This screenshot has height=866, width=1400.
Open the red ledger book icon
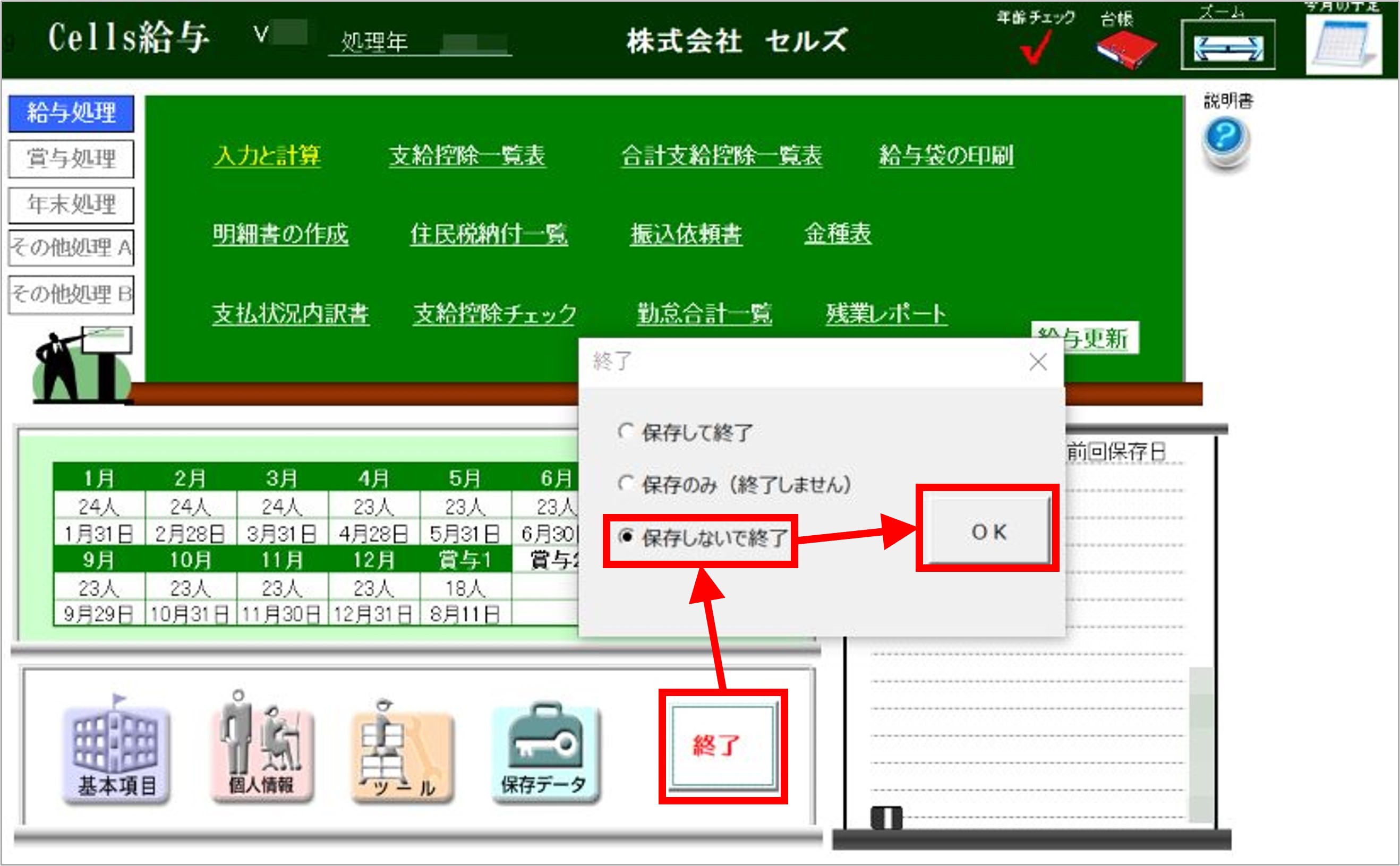(x=1126, y=49)
